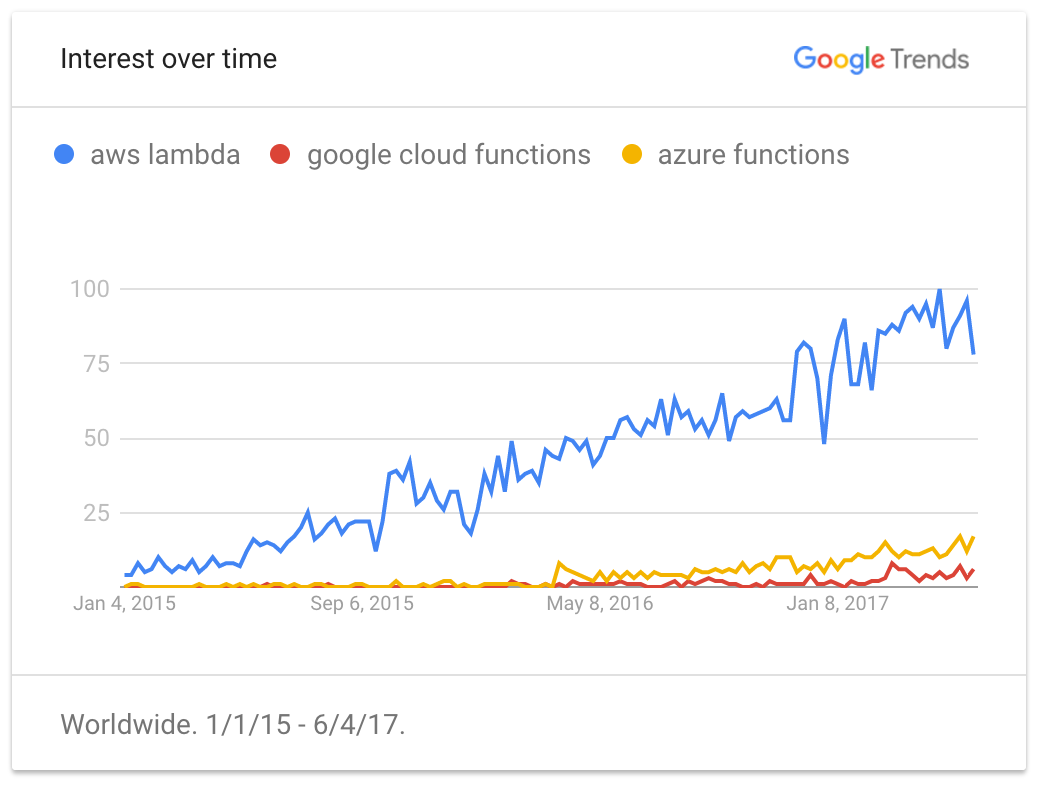Click the Google Trends logo
Image resolution: width=1040 pixels, height=796 pixels.
coord(881,59)
